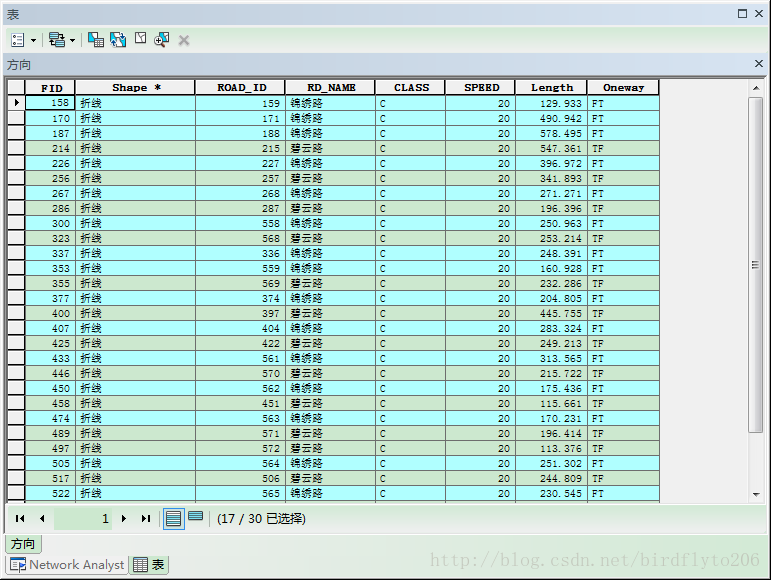Image resolution: width=771 pixels, height=580 pixels.
Task: Click the Clear Selection icon
Action: click(x=141, y=38)
